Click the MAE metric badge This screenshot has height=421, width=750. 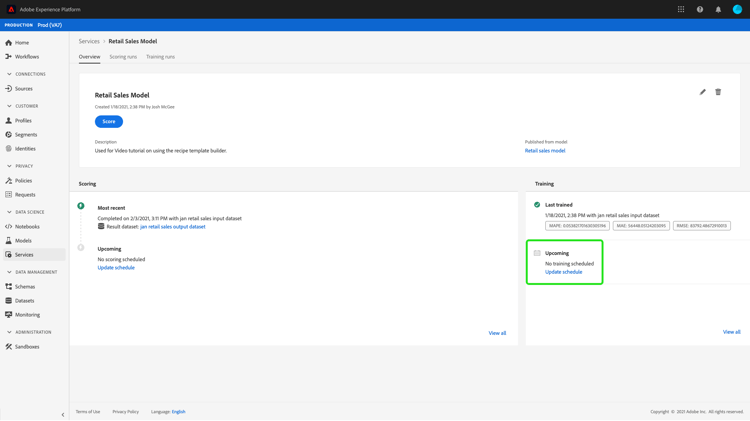641,226
